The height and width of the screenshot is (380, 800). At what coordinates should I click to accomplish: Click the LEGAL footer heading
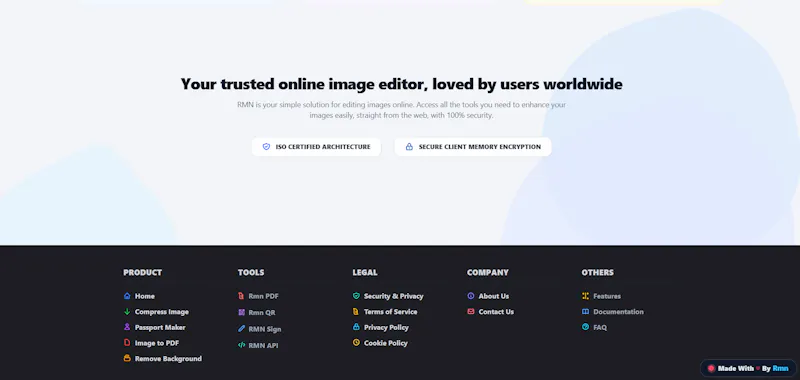[365, 272]
